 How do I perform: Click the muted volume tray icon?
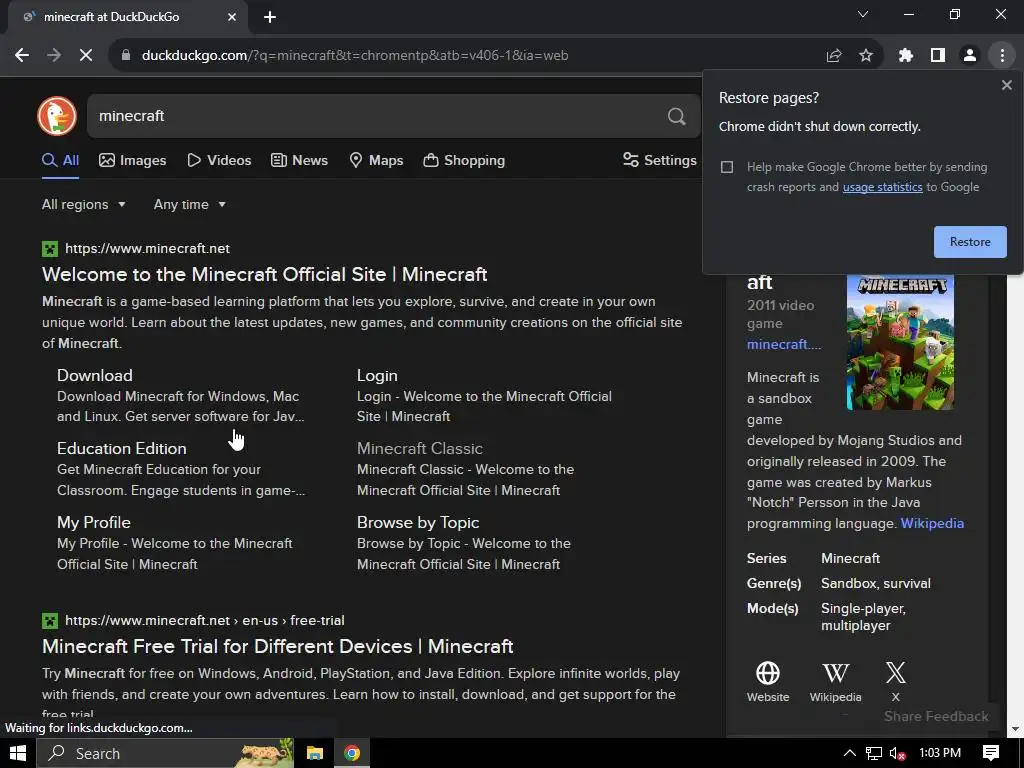point(897,754)
